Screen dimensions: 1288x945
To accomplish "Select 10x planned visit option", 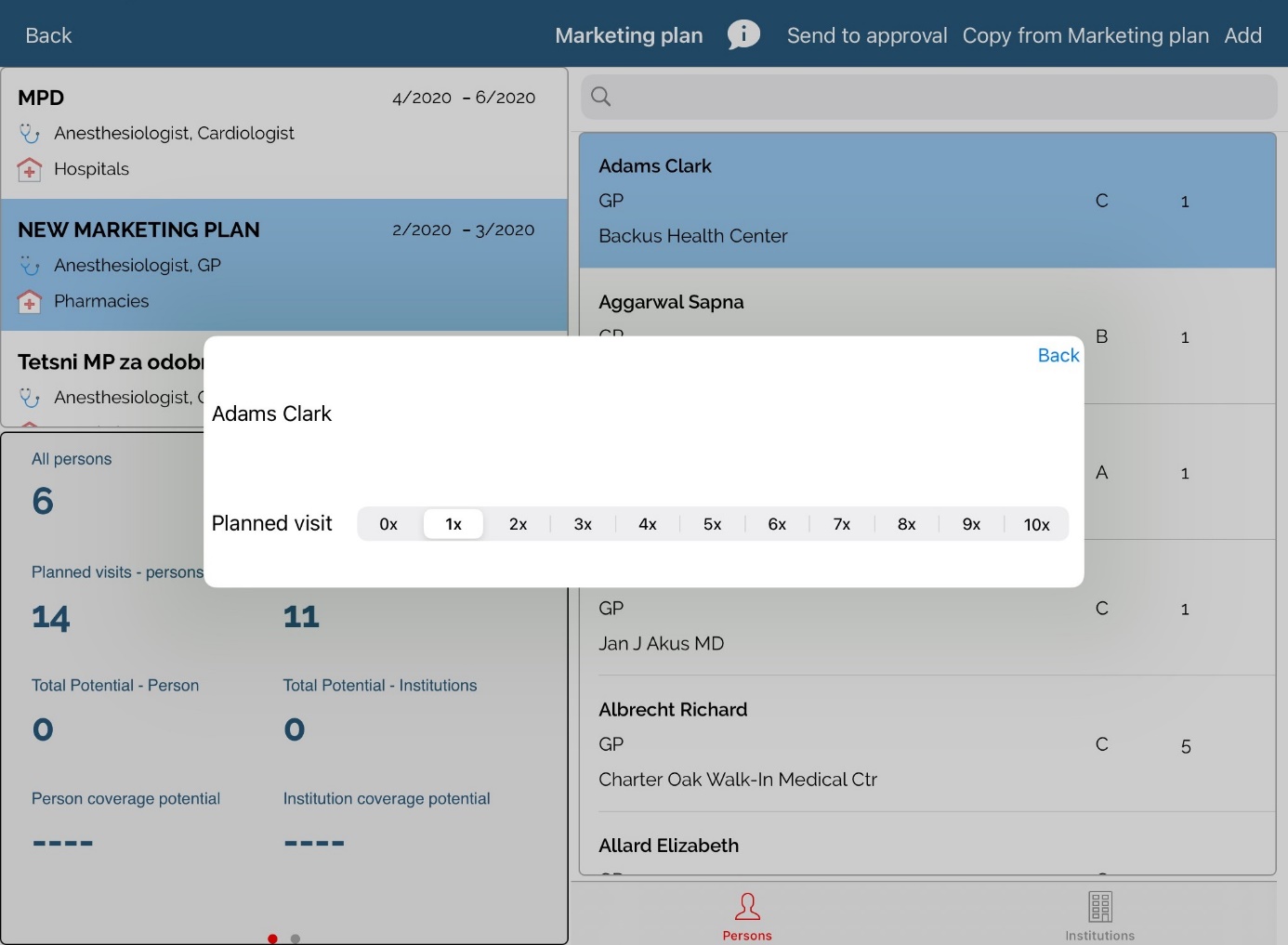I will (1036, 524).
